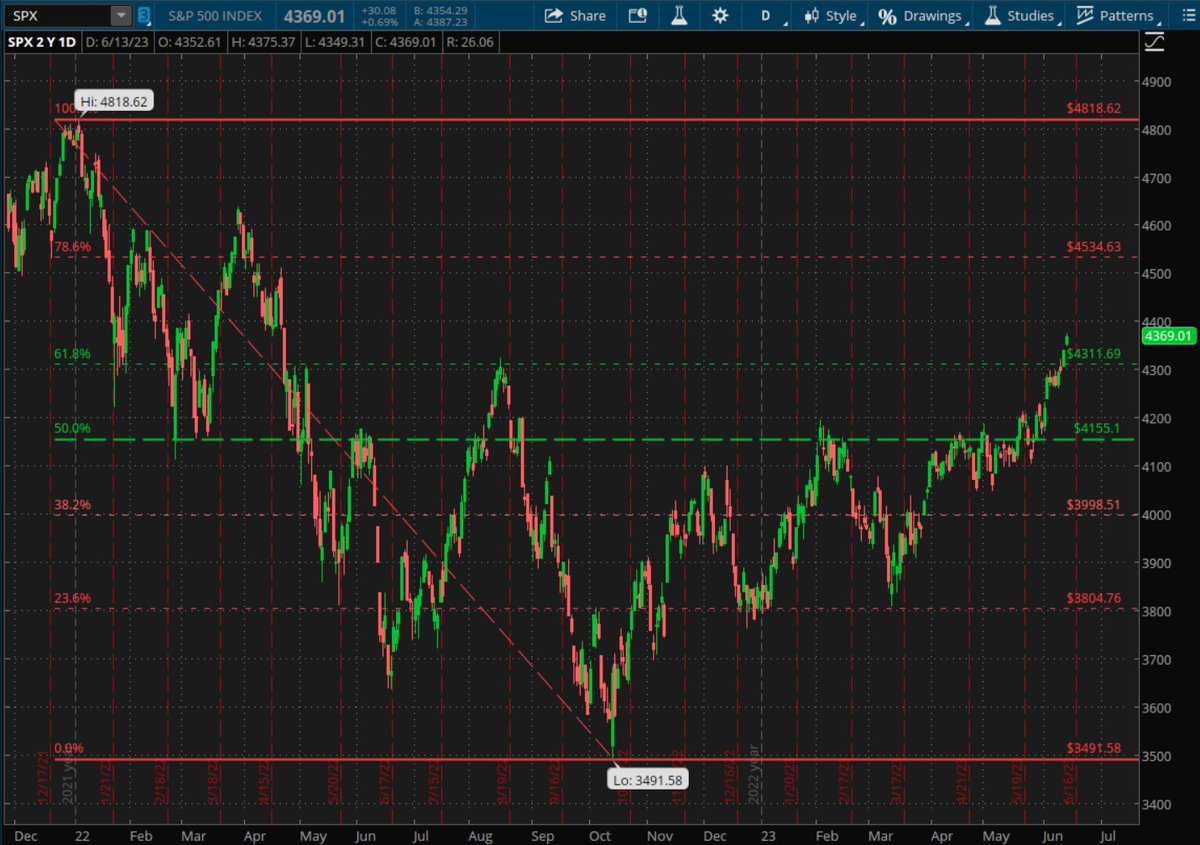1200x845 pixels.
Task: Click the Share button
Action: pos(576,15)
